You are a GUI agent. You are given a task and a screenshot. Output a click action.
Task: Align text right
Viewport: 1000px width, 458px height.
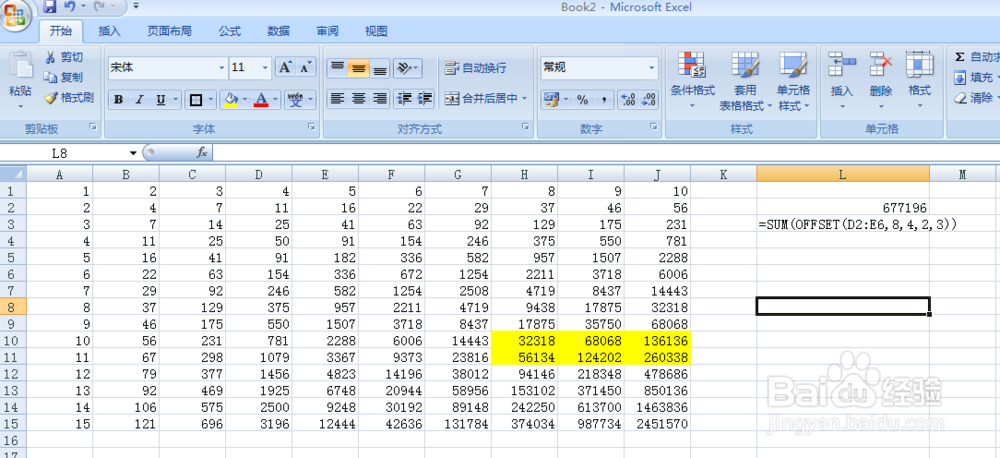(380, 98)
